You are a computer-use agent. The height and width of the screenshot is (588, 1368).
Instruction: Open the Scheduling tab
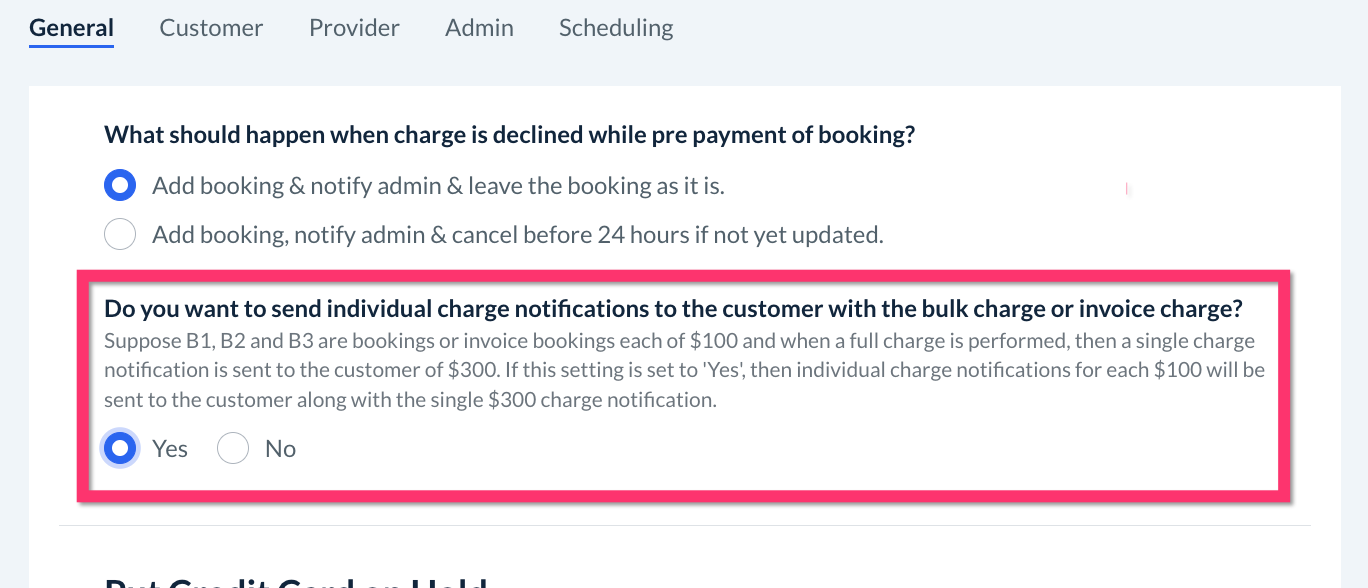point(616,28)
